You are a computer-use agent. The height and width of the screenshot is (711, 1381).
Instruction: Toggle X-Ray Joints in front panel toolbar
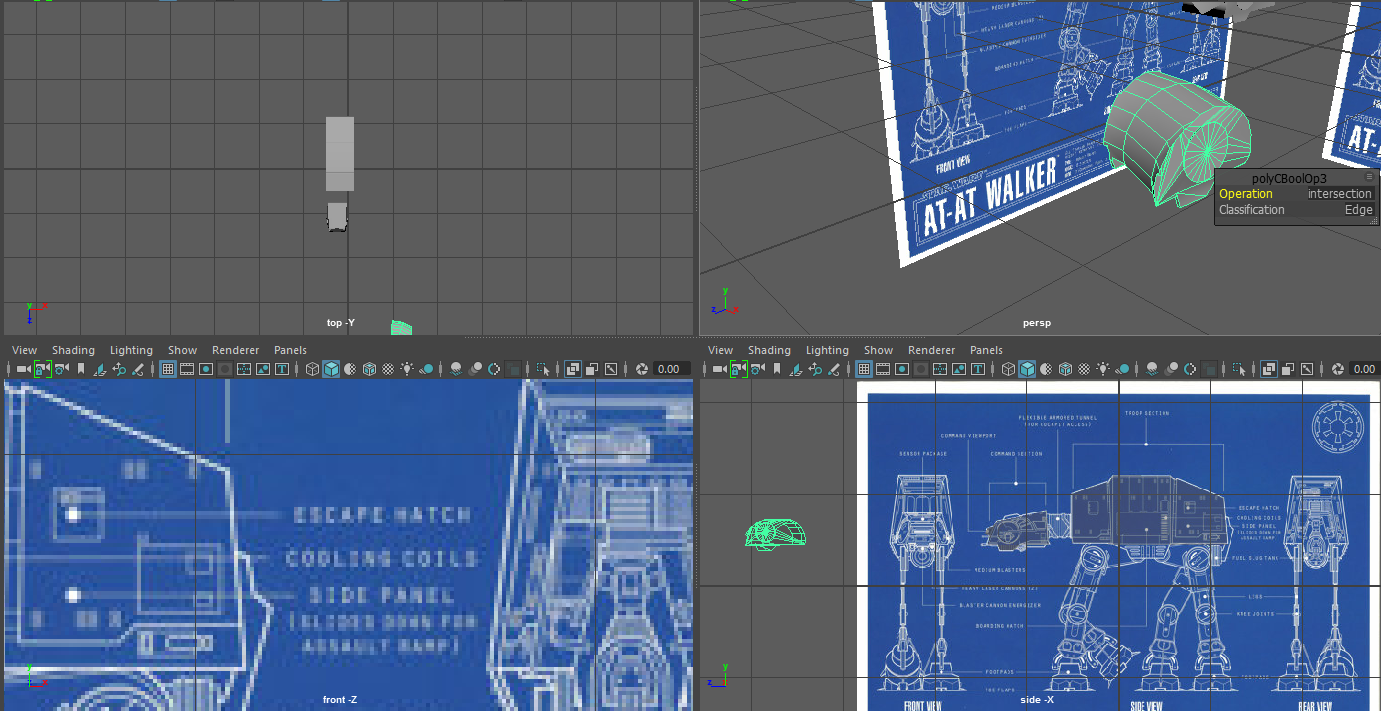click(611, 369)
